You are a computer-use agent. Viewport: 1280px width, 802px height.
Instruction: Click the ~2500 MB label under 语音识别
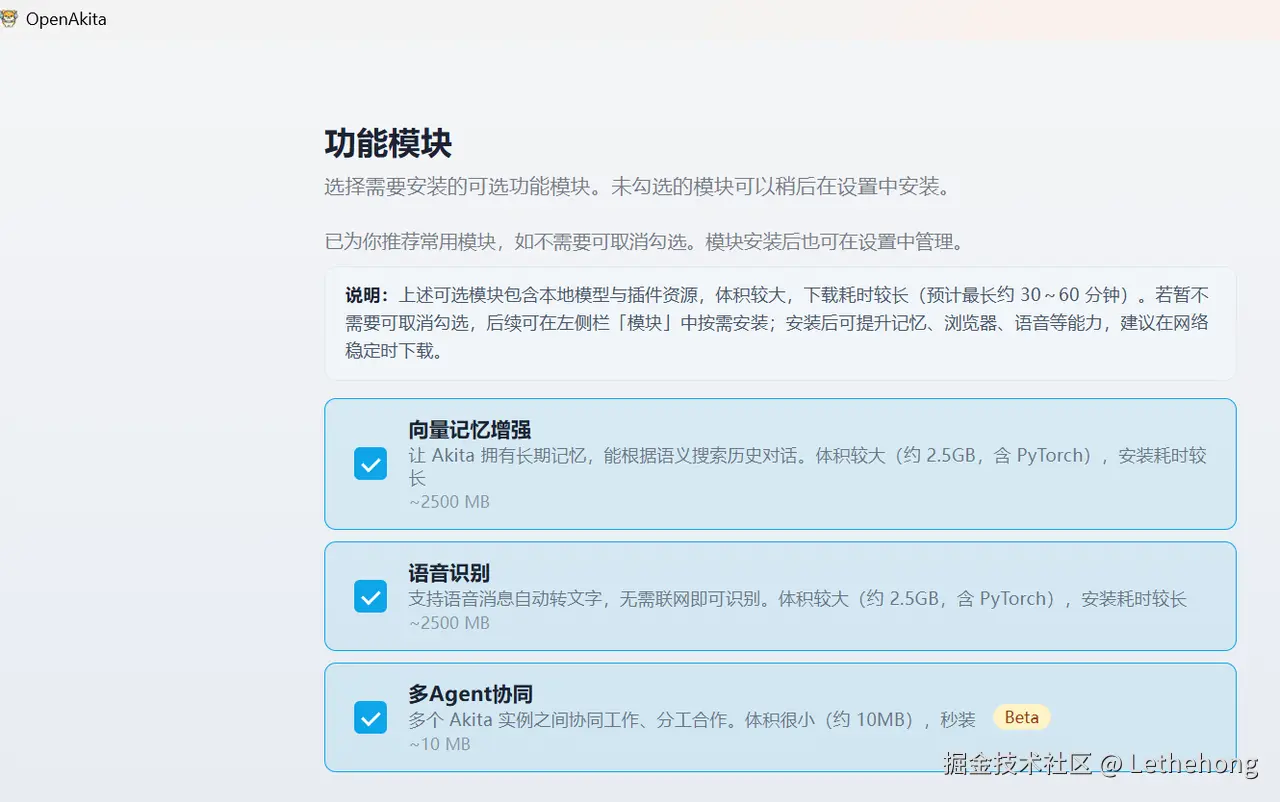pos(449,623)
